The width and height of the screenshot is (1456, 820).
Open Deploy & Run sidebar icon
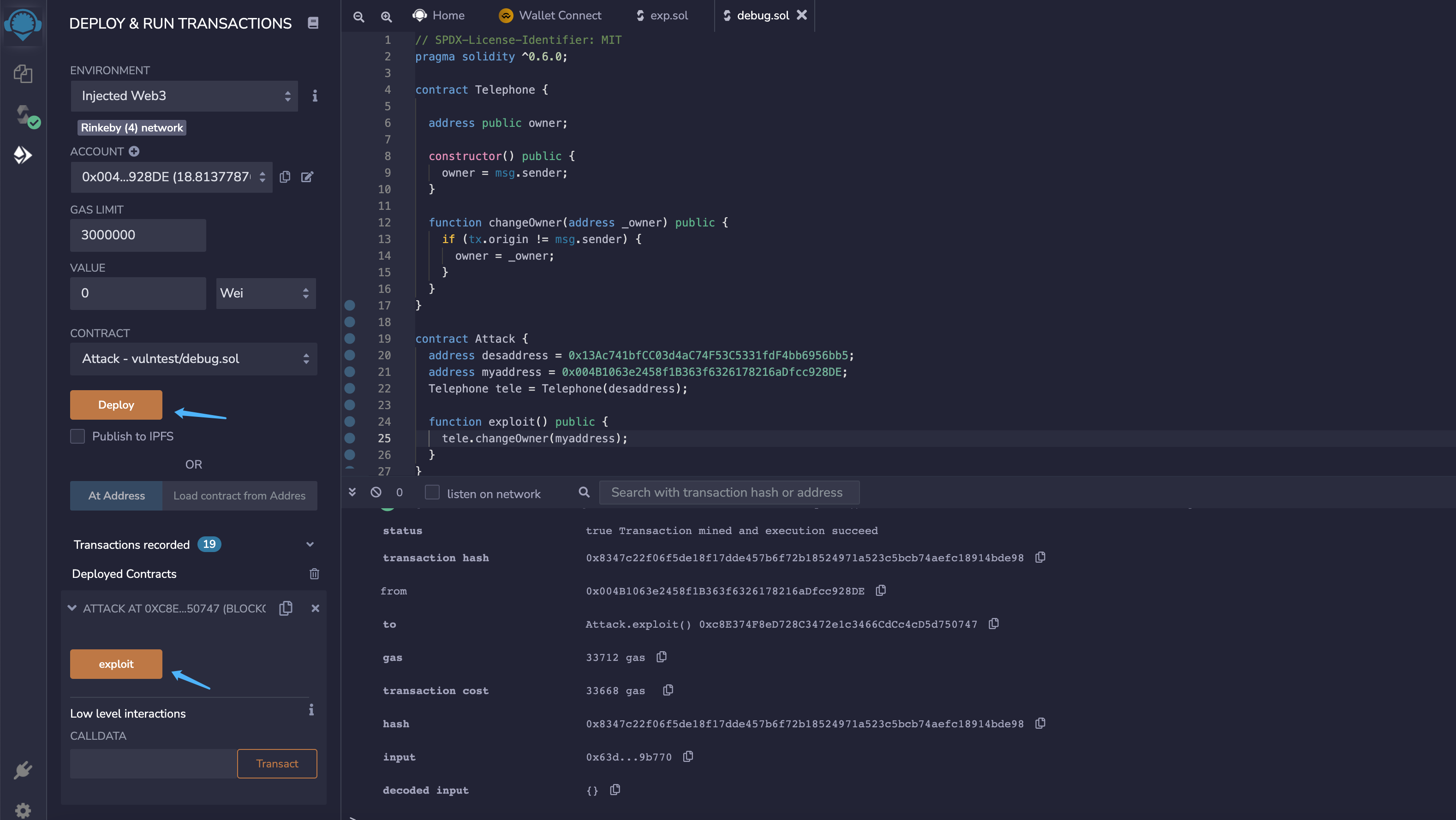point(23,155)
